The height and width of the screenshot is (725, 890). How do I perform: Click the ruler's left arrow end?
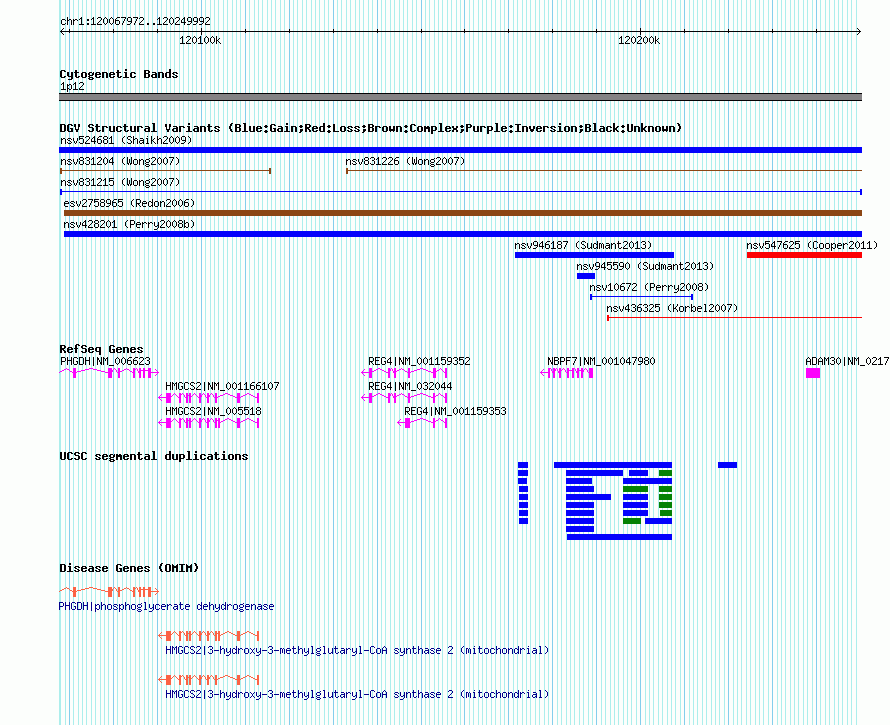point(62,31)
